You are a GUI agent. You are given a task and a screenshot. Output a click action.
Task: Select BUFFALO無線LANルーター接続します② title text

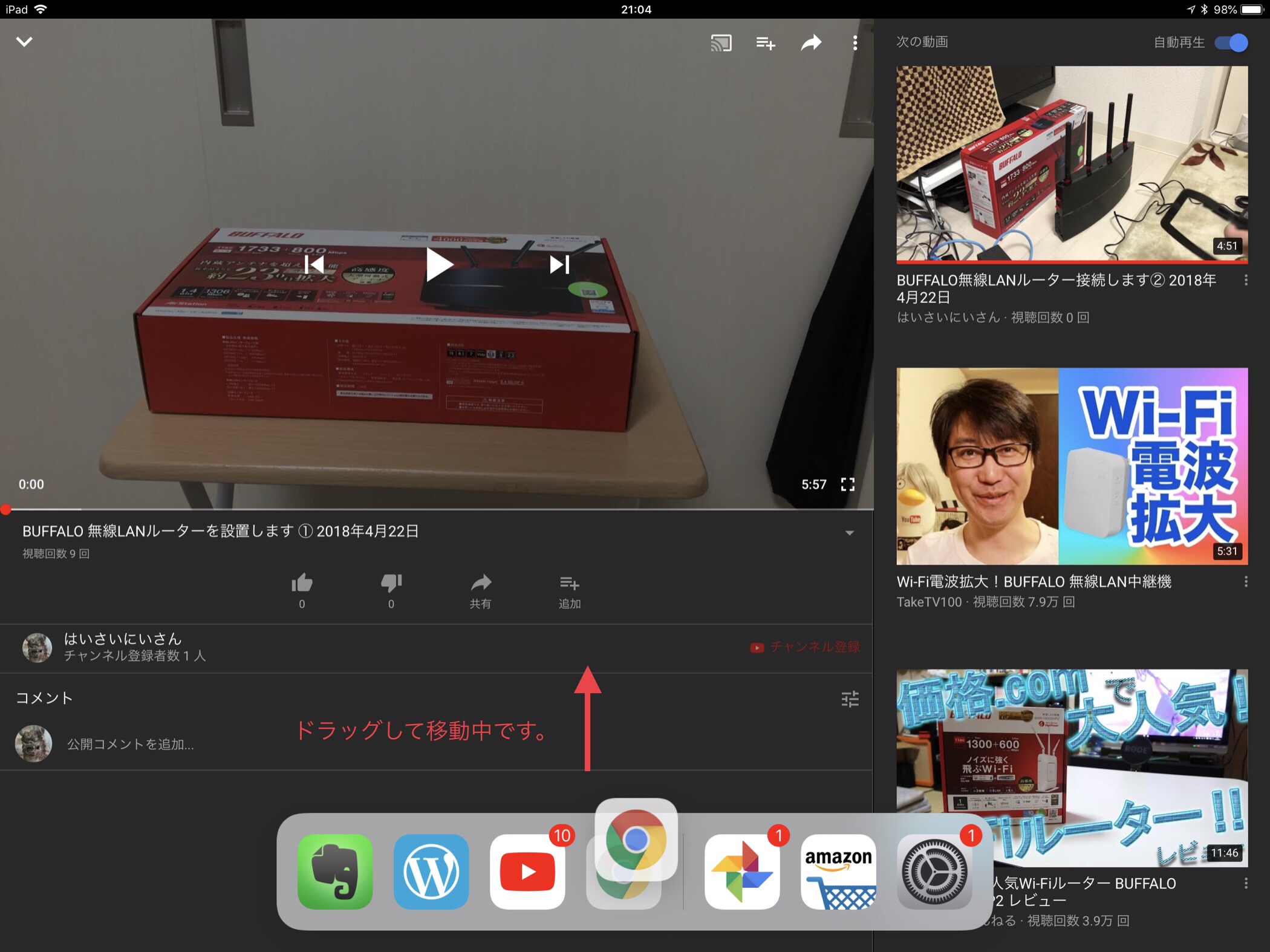click(1056, 289)
